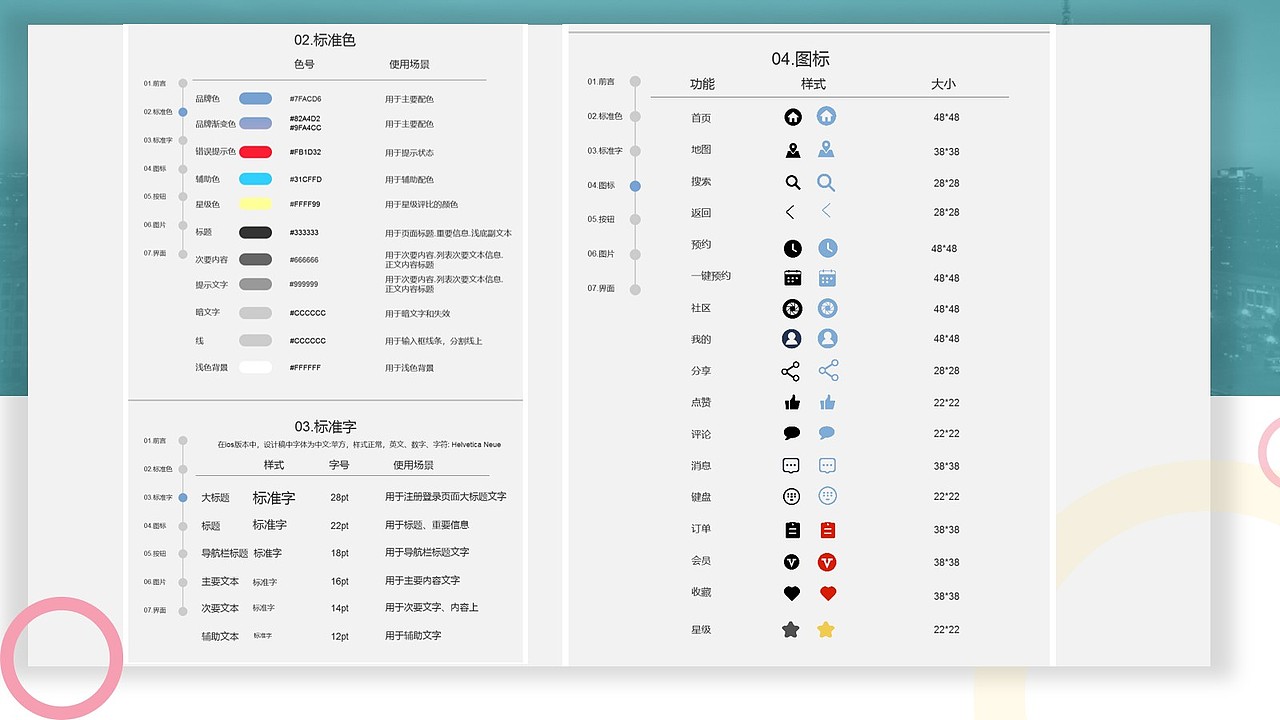Pick the 次要内容 #666666 swatch
1280x720 pixels.
[x=256, y=259]
